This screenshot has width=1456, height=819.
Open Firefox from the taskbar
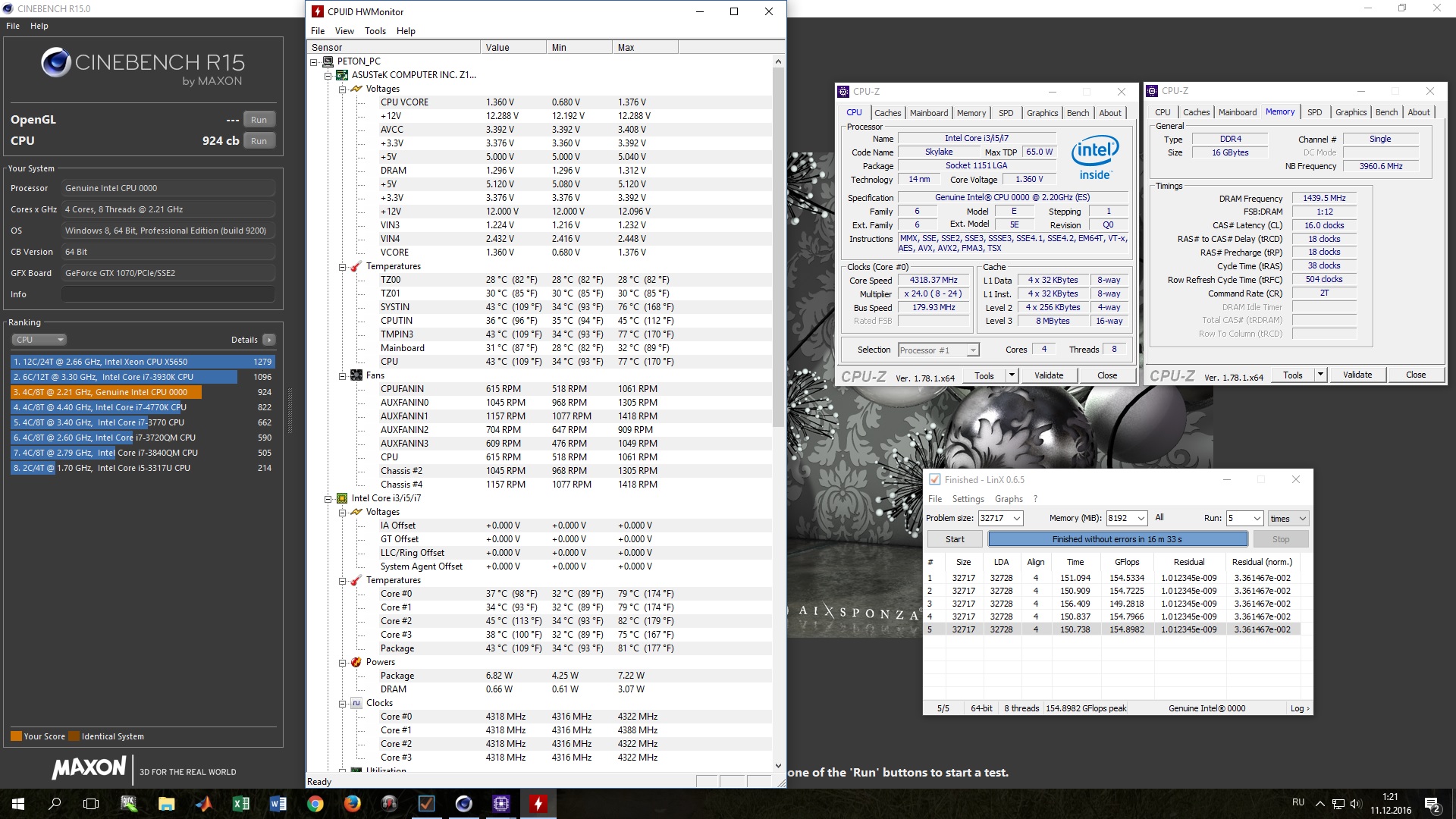(x=353, y=804)
